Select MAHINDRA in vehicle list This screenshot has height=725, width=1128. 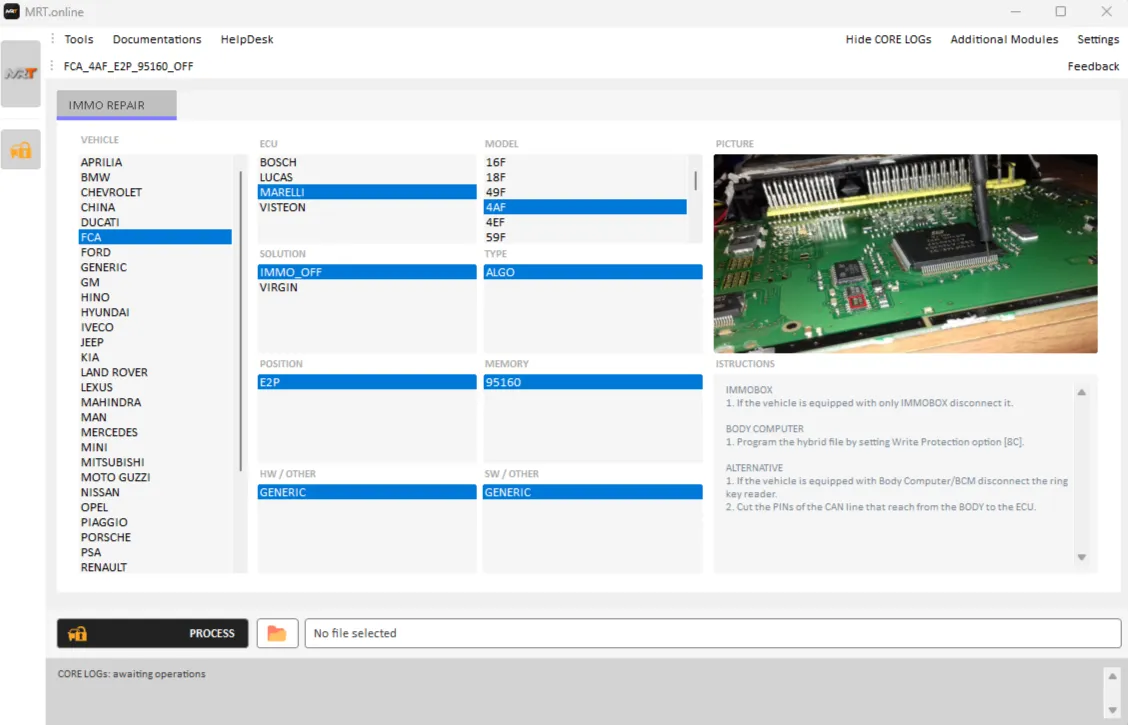(155, 402)
